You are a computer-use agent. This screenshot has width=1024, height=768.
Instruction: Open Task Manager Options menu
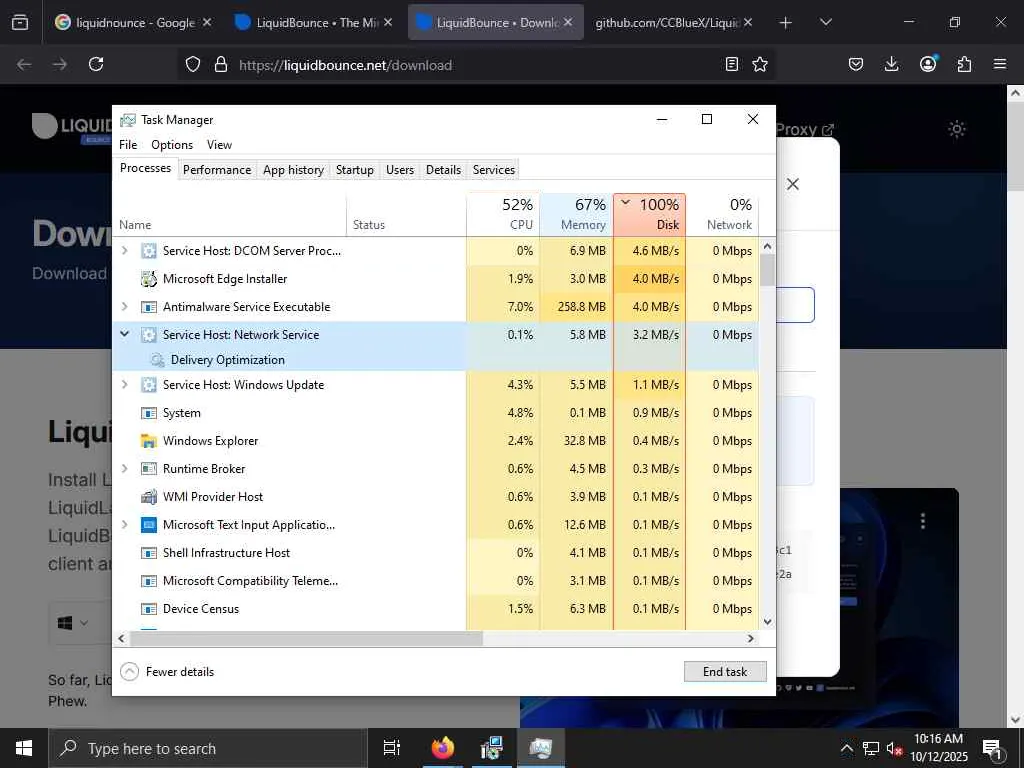[x=172, y=145]
